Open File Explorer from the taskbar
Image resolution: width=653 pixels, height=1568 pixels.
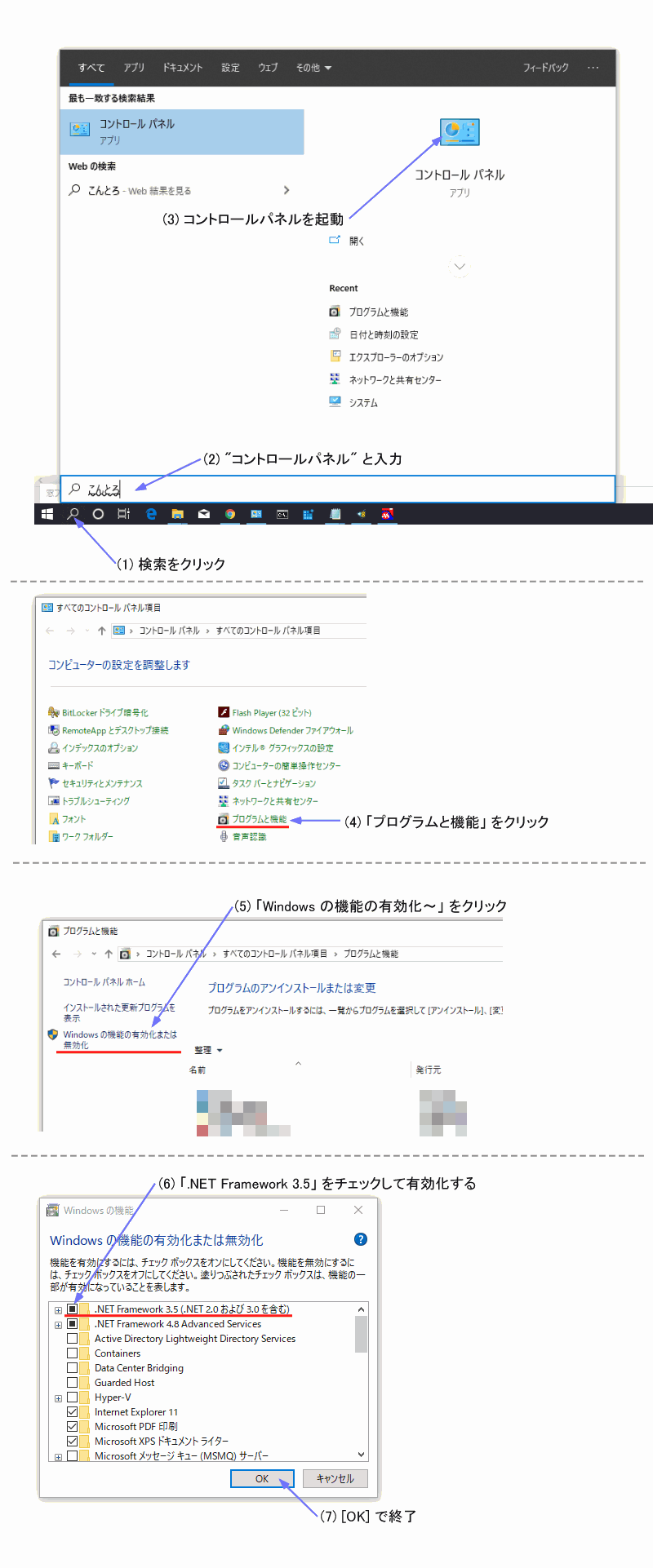pos(177,514)
